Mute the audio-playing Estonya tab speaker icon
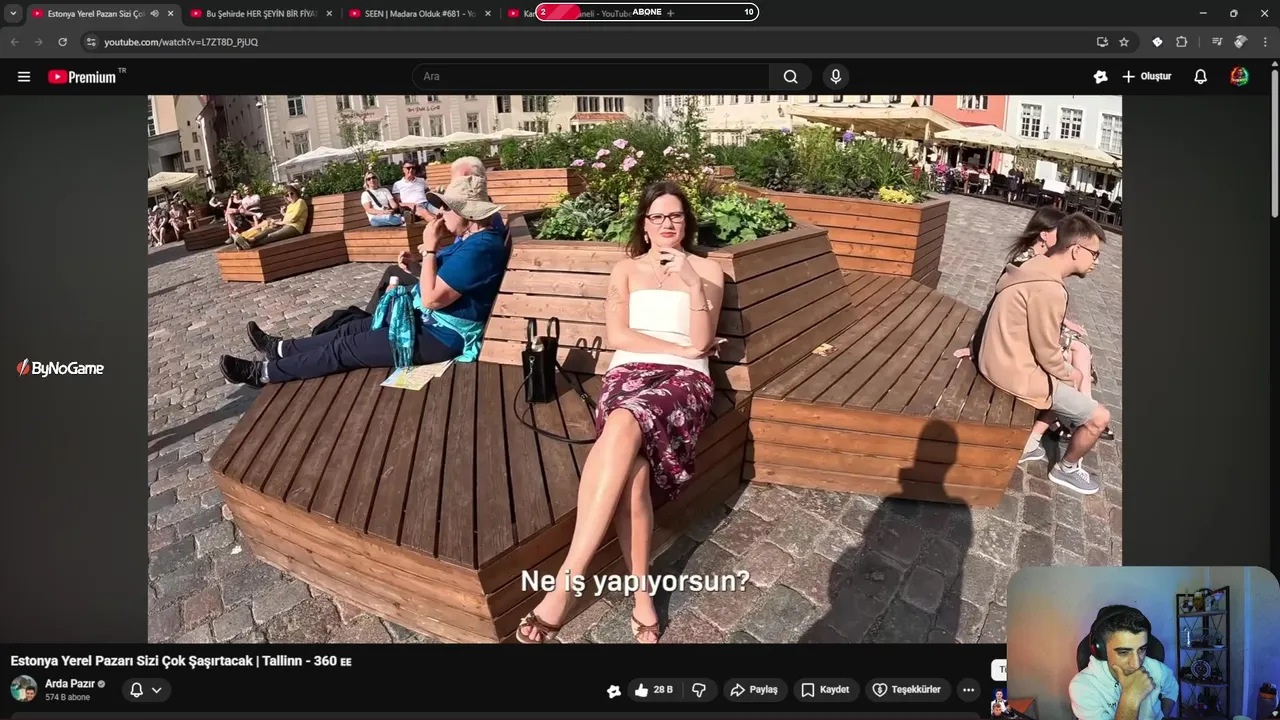Image resolution: width=1280 pixels, height=720 pixels. (153, 13)
